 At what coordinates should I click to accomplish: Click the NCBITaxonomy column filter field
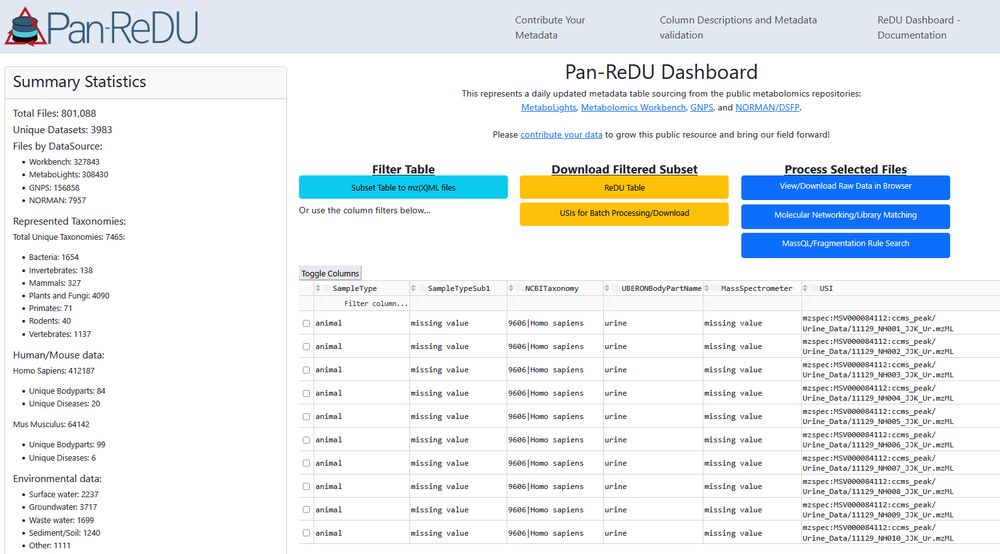click(554, 303)
